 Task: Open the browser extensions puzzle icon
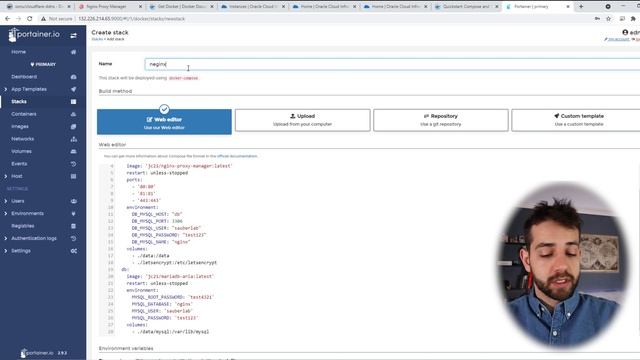tap(633, 19)
